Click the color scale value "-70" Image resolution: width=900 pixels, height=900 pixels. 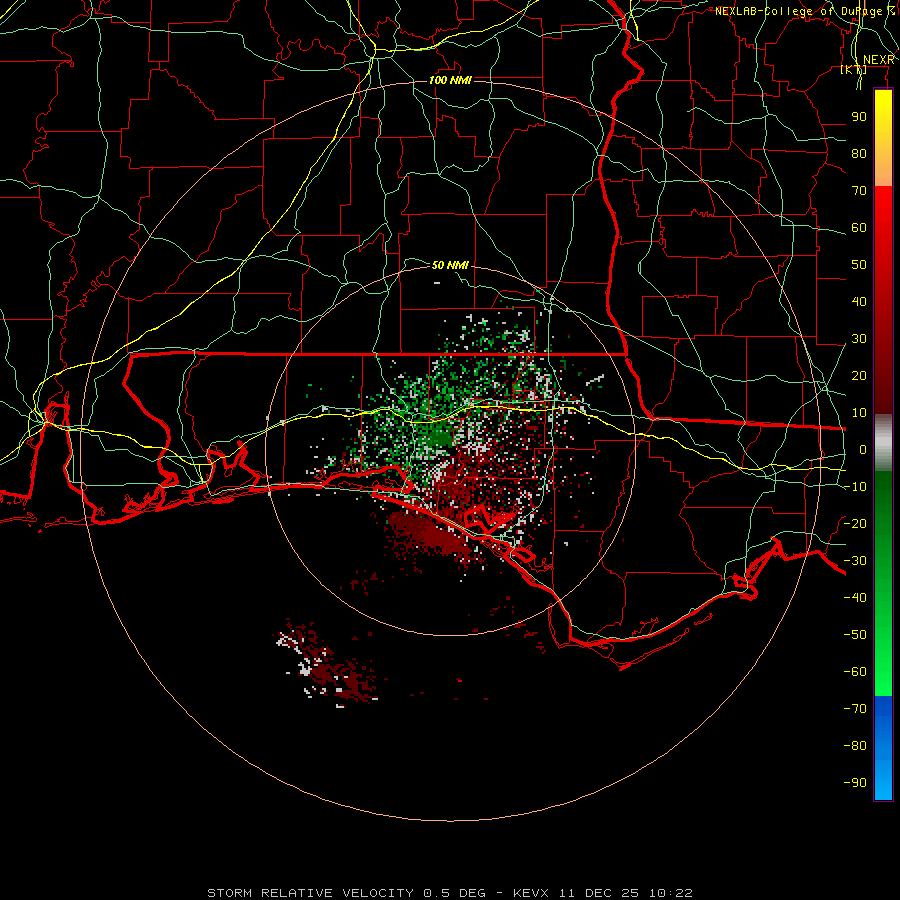pyautogui.click(x=855, y=709)
